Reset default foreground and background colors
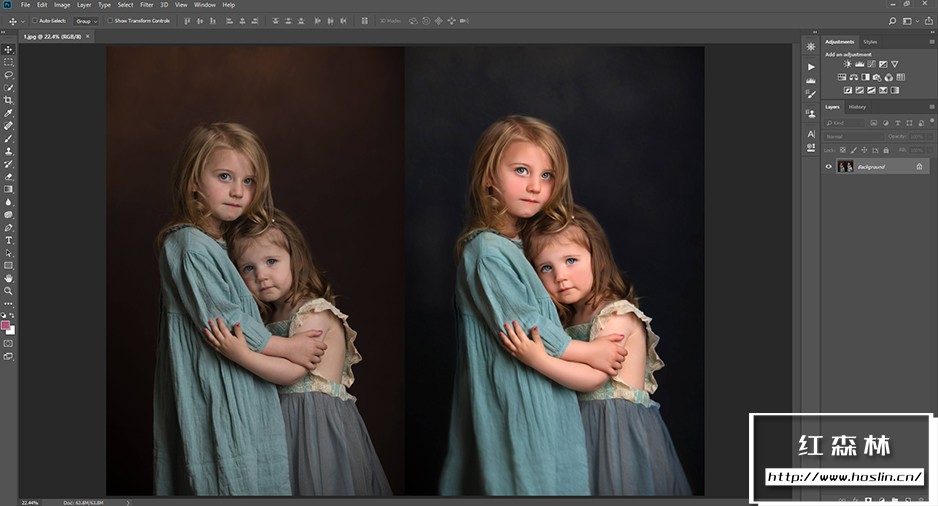The height and width of the screenshot is (506, 938). (4, 315)
